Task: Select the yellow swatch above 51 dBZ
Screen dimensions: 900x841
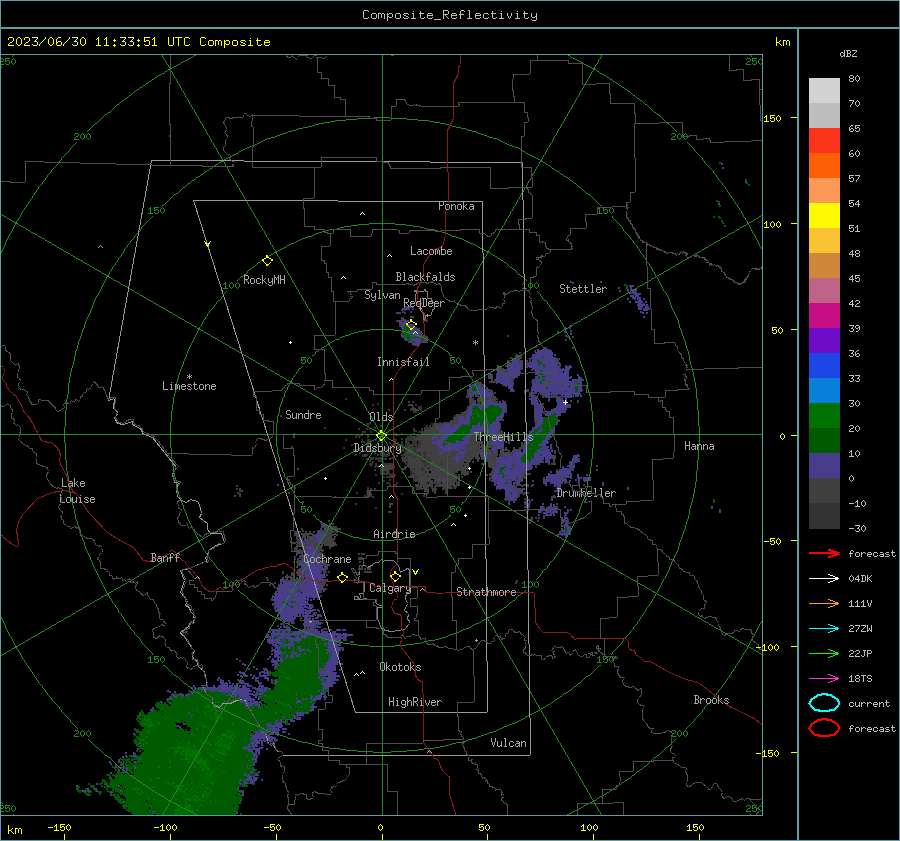Action: [x=824, y=215]
